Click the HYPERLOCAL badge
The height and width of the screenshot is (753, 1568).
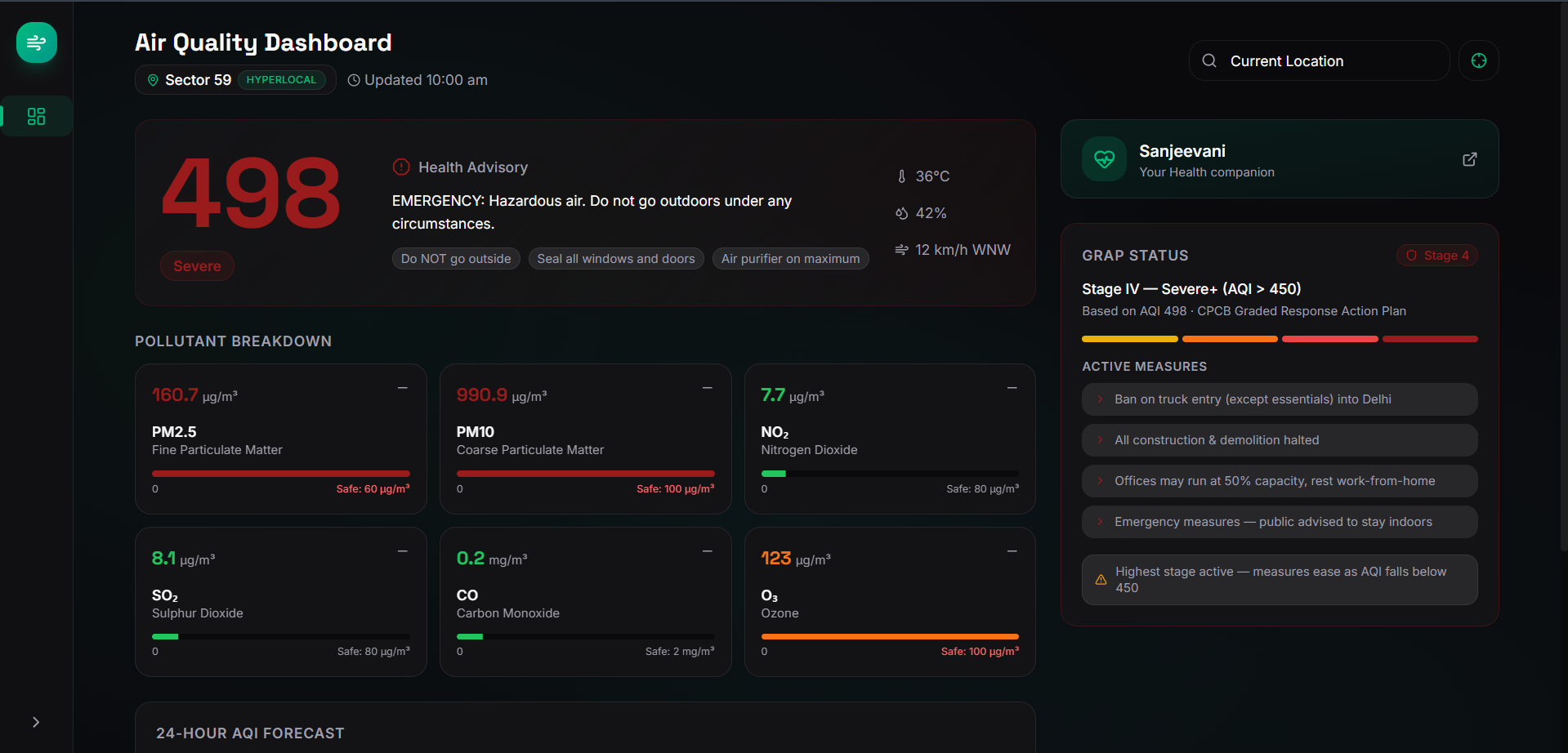coord(281,80)
